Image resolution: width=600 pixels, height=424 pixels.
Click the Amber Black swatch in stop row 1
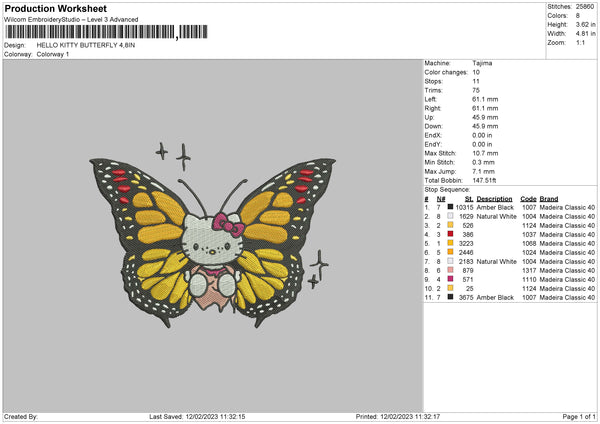pos(450,207)
